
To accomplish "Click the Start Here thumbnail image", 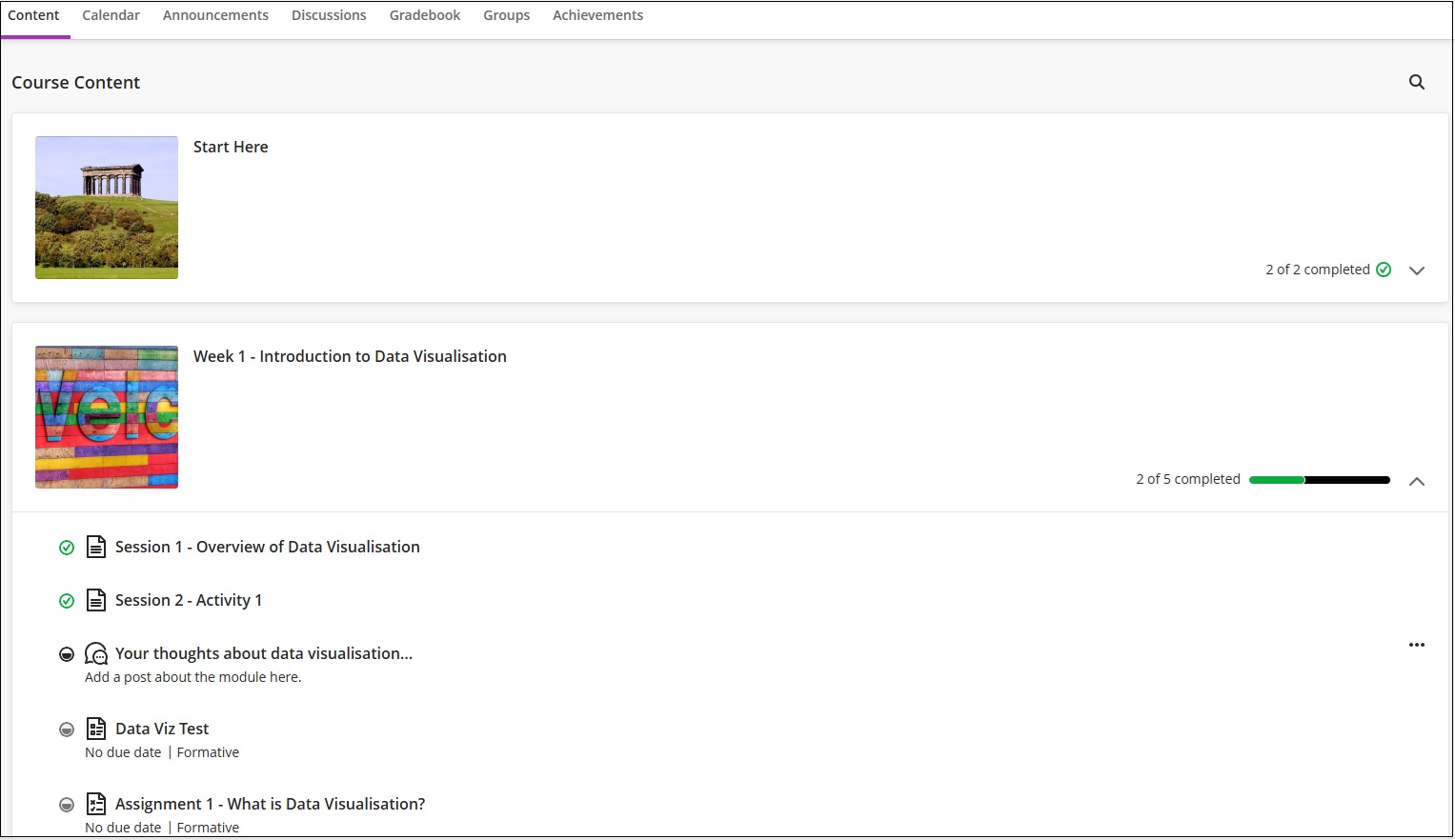I will pyautogui.click(x=106, y=208).
